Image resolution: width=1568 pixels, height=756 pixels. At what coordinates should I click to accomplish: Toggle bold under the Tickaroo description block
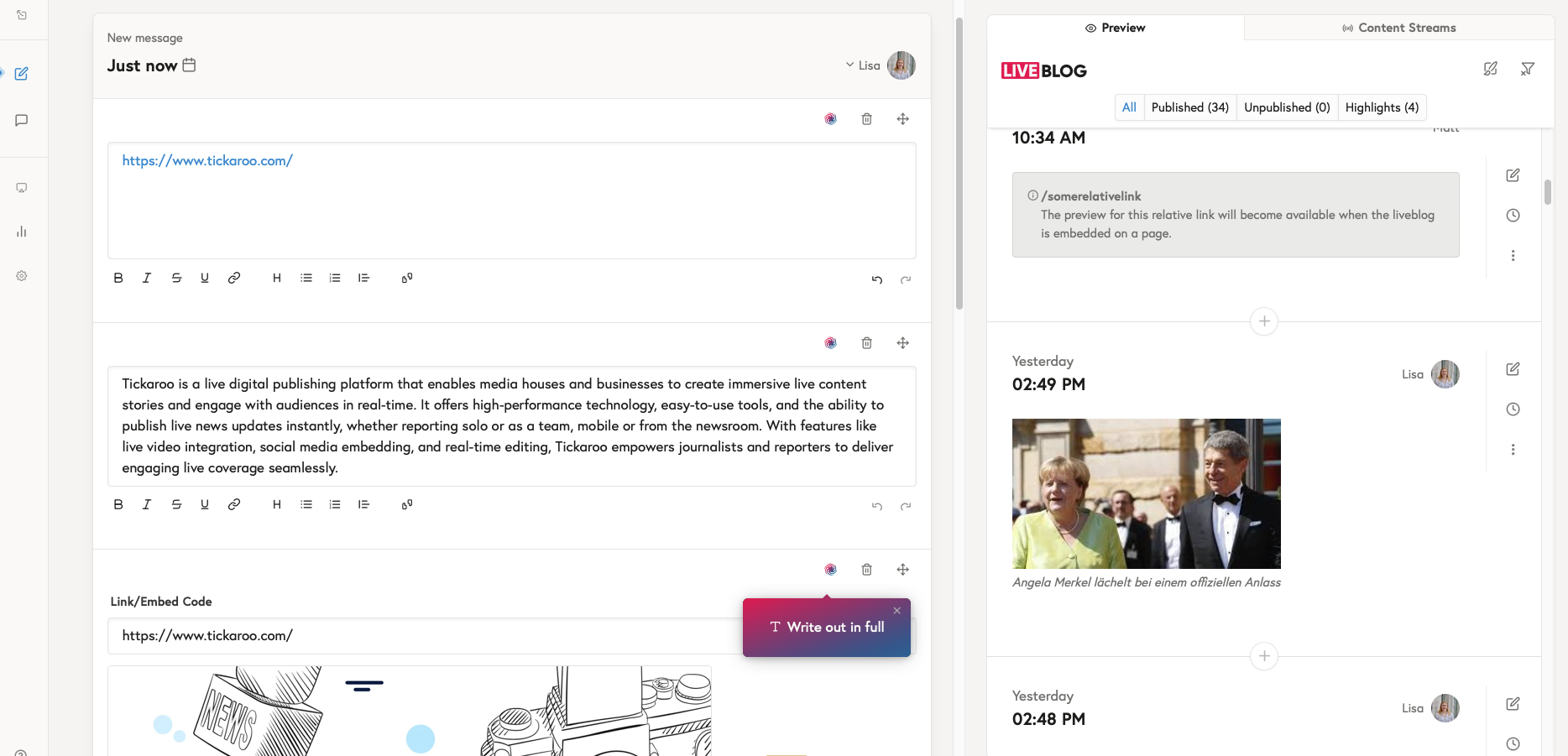118,504
